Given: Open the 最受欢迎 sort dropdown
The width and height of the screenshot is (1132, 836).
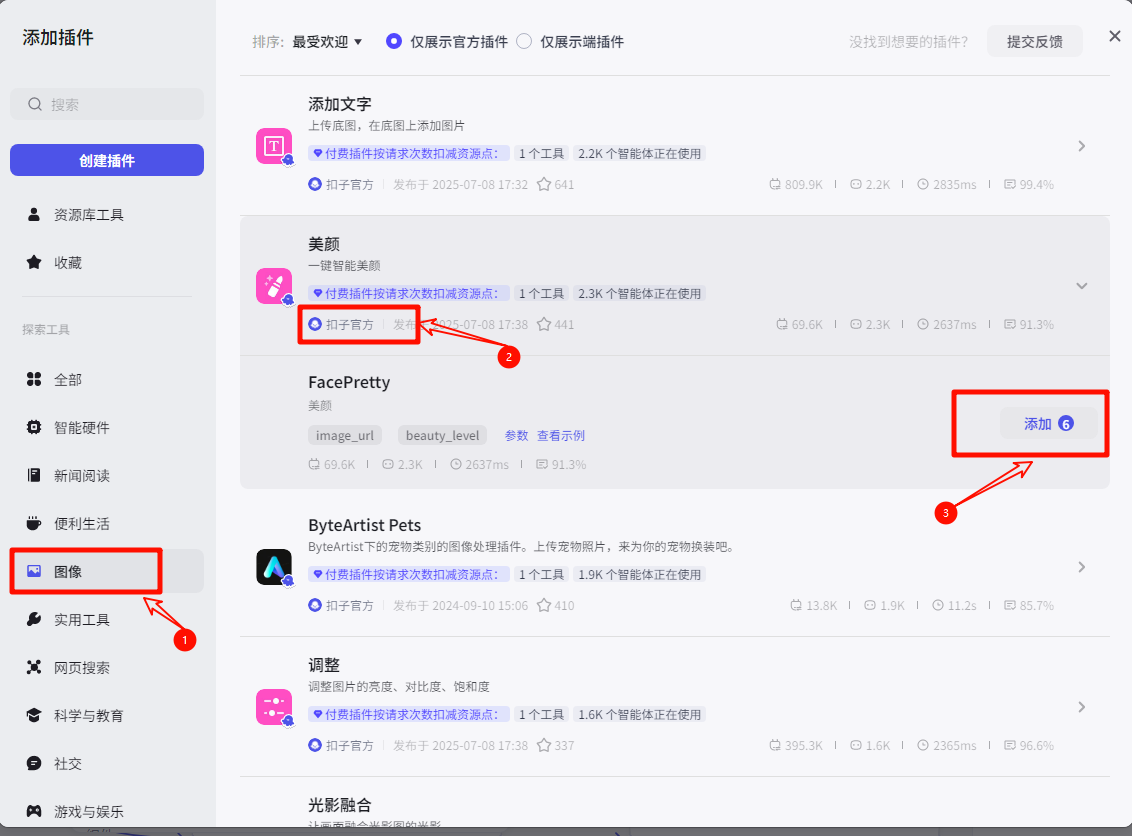Looking at the screenshot, I should (327, 42).
